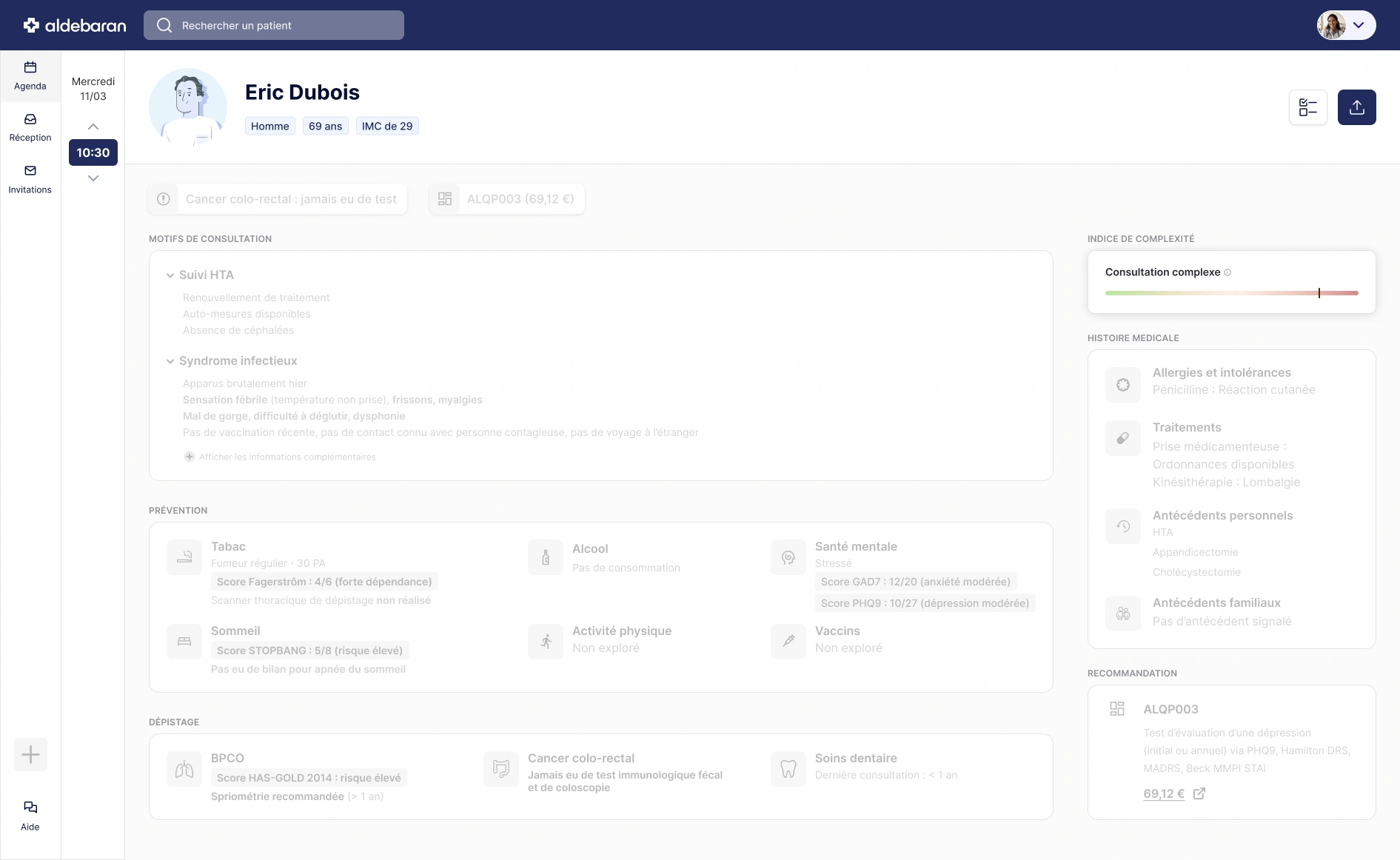
Task: Open the ALQP003 (69,12 €) chip
Action: (x=507, y=199)
